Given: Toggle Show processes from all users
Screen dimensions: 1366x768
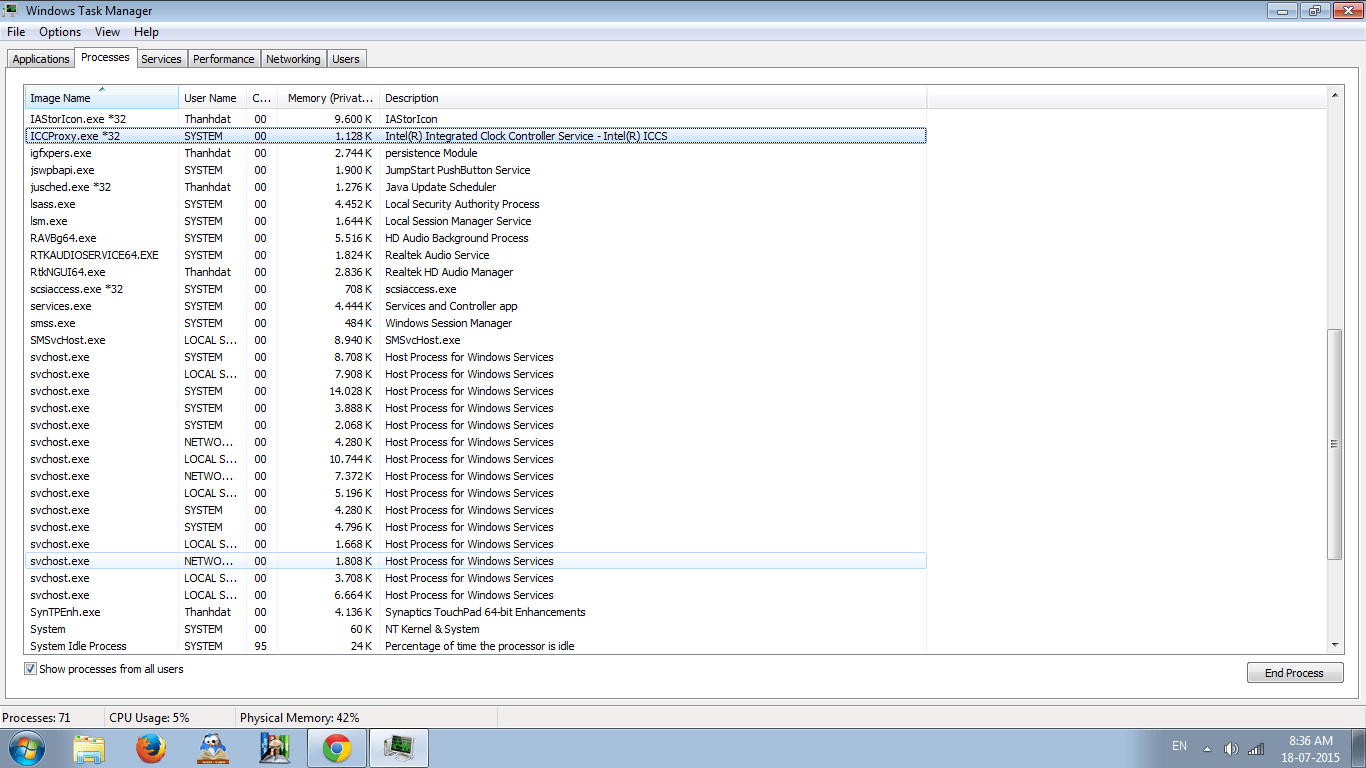Looking at the screenshot, I should click(30, 669).
